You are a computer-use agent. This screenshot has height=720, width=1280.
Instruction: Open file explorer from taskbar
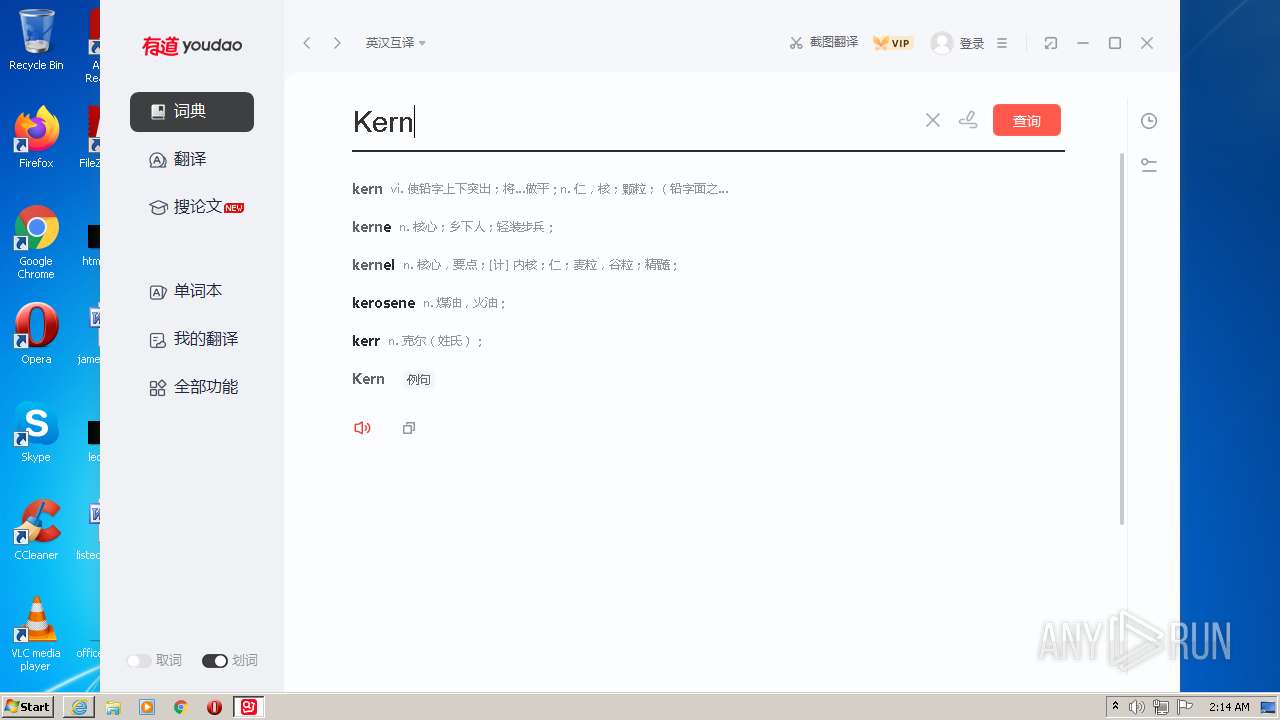coord(113,707)
